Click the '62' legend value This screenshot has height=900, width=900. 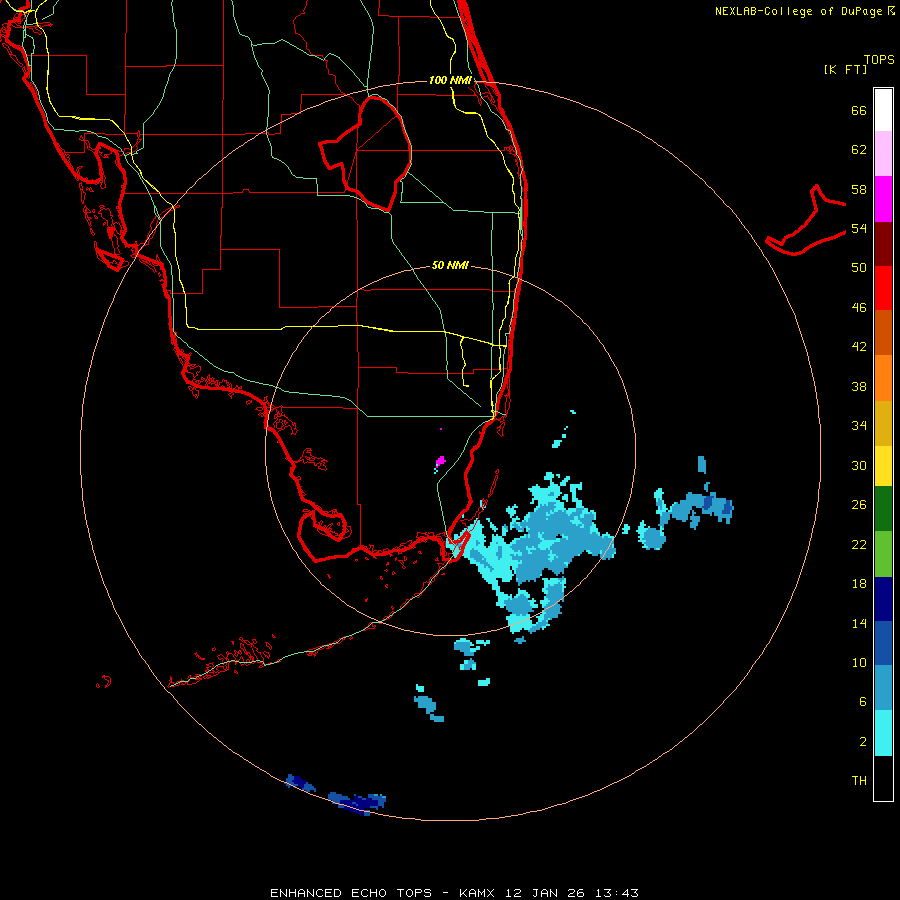[x=859, y=150]
